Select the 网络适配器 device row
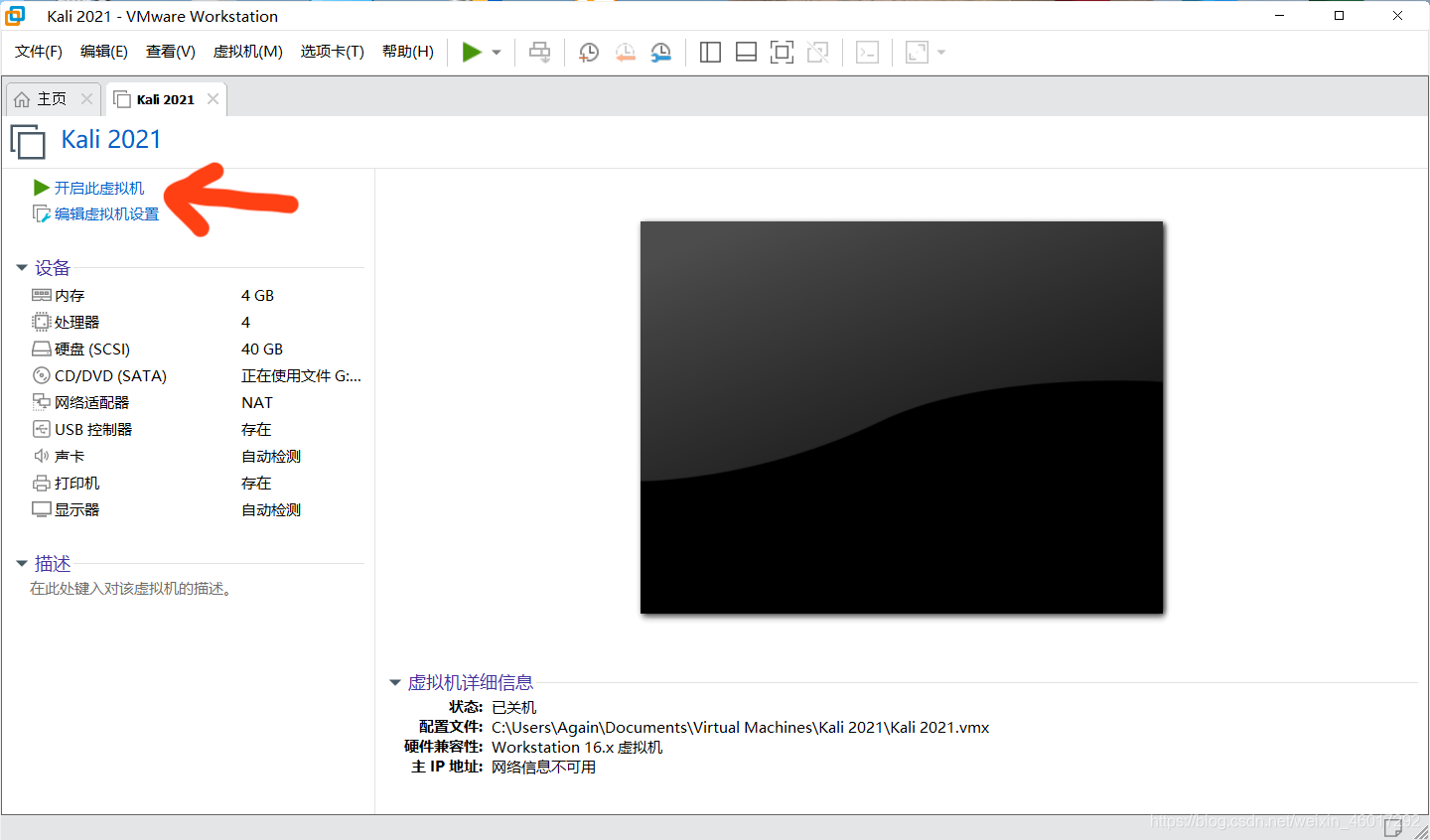Screen dimensions: 1430x840 (x=197, y=402)
